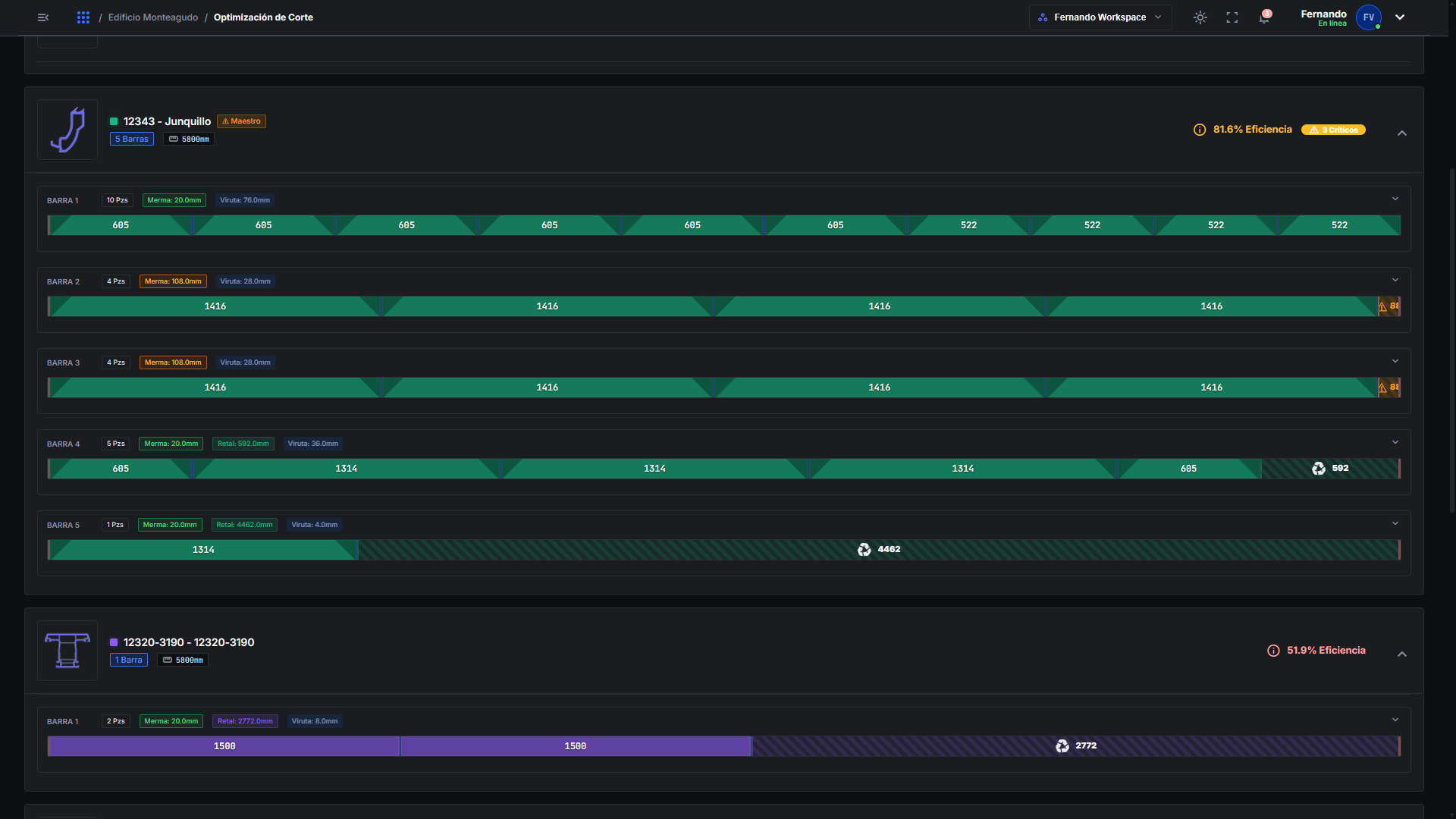Screen dimensions: 1456x819
Task: Click the Junquillo 5800mm bar length tag
Action: [x=189, y=139]
